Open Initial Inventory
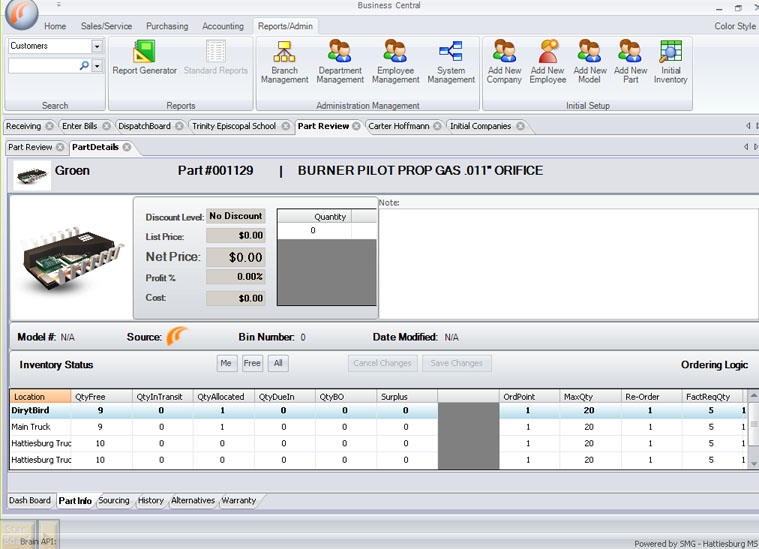The height and width of the screenshot is (549, 759). (670, 62)
